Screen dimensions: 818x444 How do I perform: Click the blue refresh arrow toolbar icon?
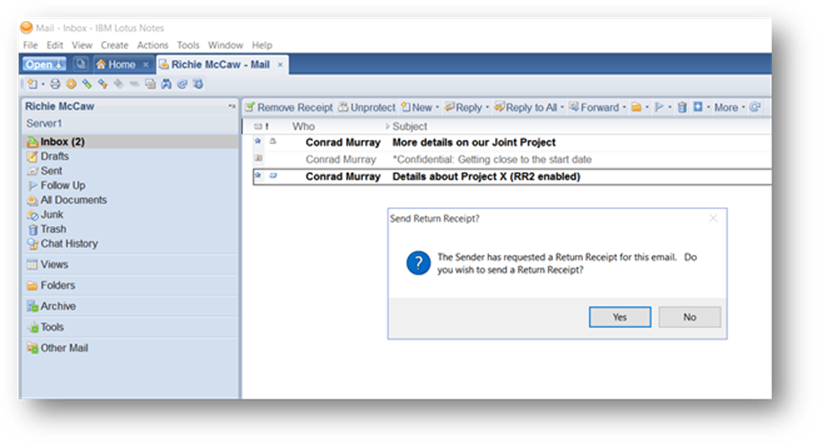pyautogui.click(x=182, y=84)
